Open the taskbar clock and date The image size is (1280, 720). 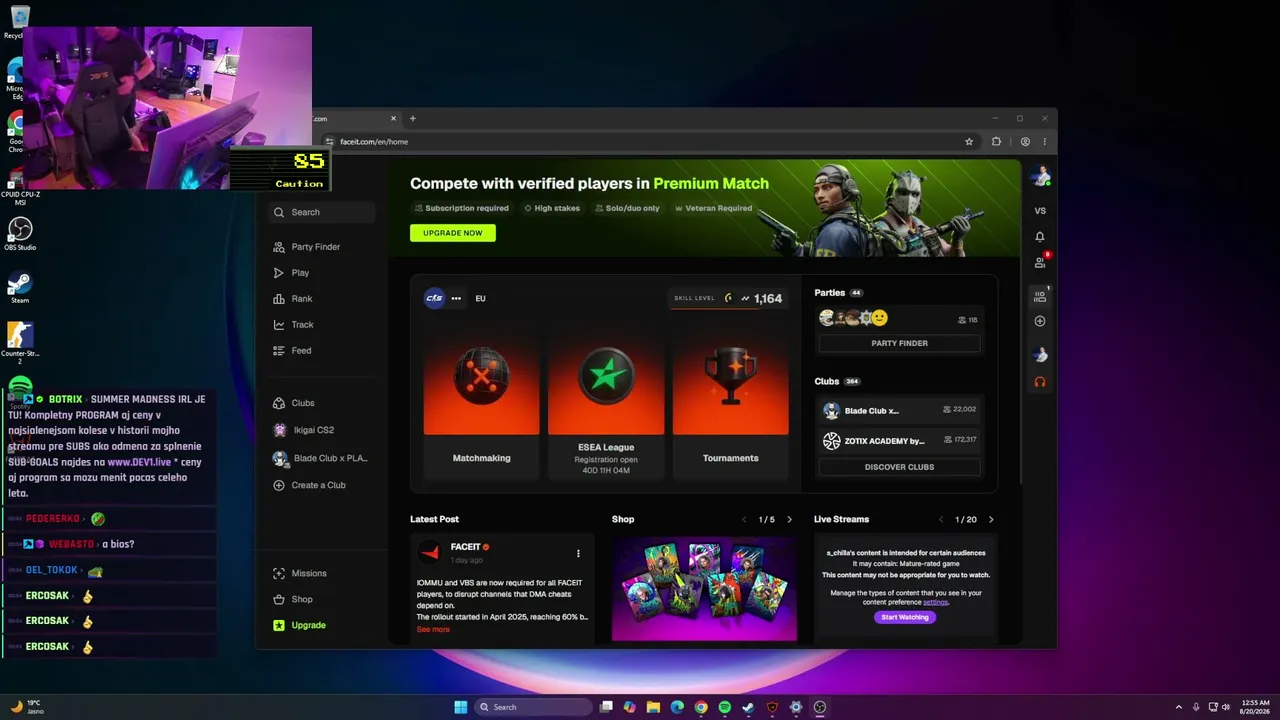[1255, 707]
